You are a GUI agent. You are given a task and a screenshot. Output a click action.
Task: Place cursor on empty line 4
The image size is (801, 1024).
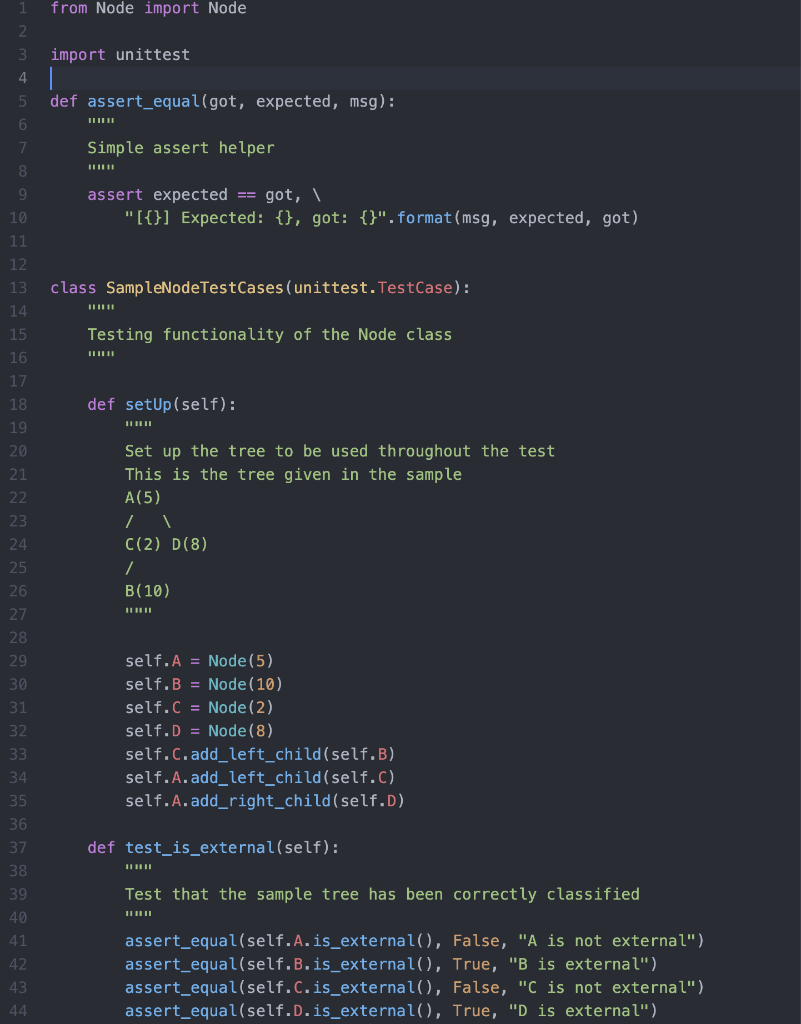tap(424, 78)
